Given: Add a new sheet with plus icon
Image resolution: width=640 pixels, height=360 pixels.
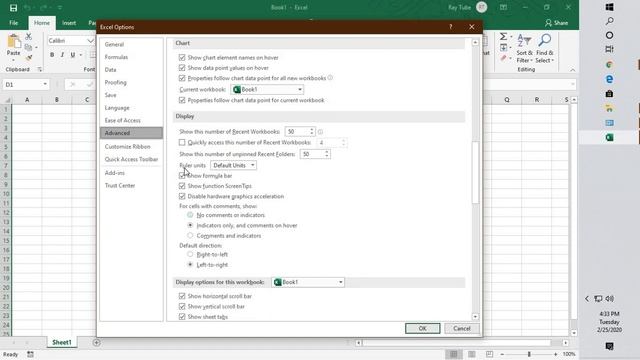Looking at the screenshot, I should tap(96, 342).
